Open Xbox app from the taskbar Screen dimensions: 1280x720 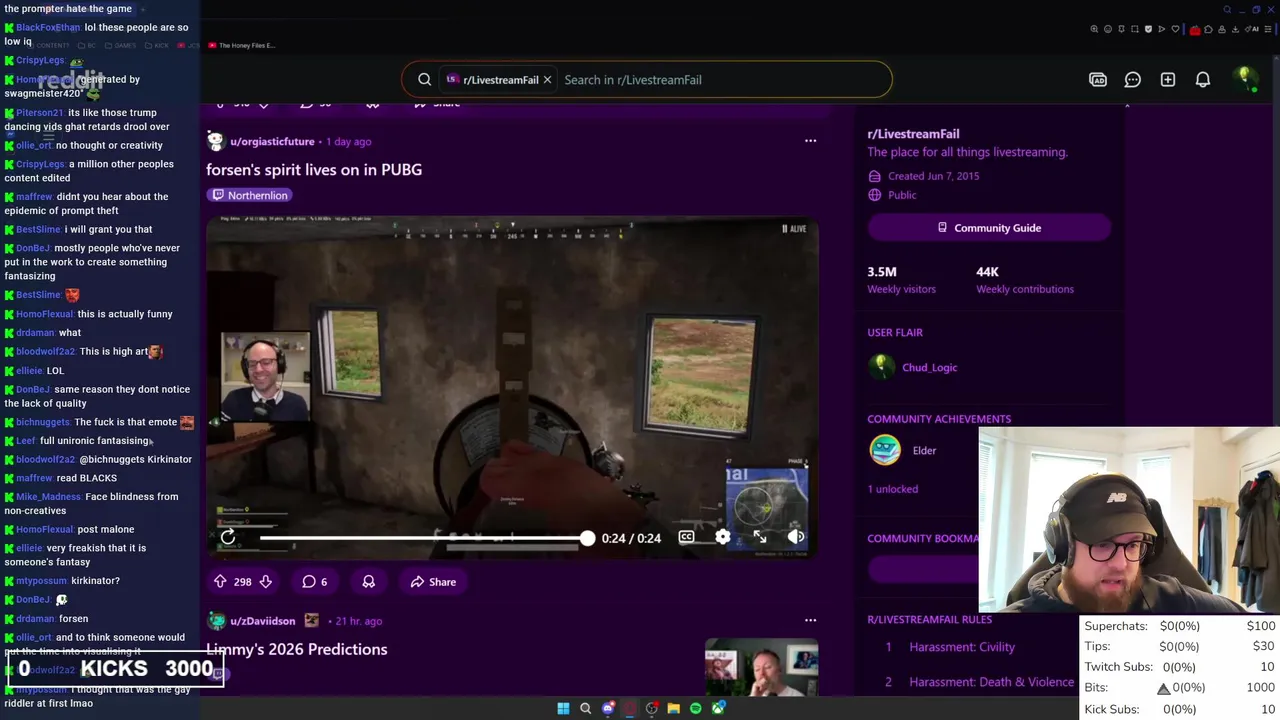pos(718,708)
